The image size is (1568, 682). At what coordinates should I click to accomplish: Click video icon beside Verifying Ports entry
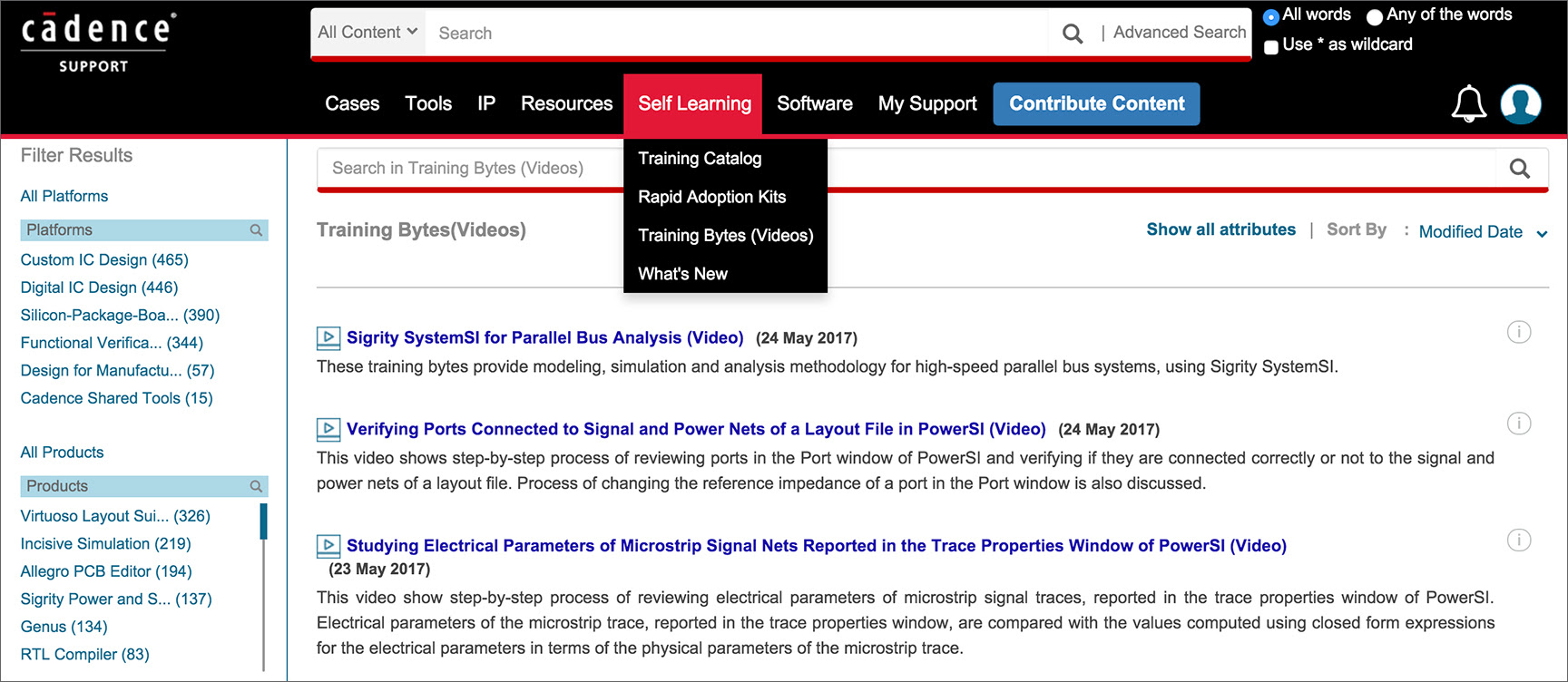click(x=328, y=429)
